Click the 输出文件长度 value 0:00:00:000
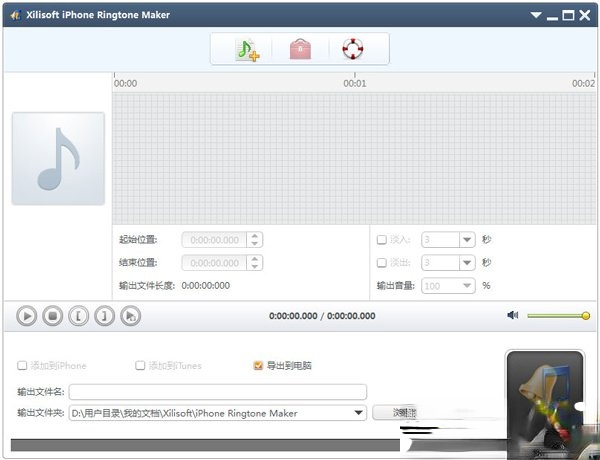The image size is (600, 460). (205, 286)
